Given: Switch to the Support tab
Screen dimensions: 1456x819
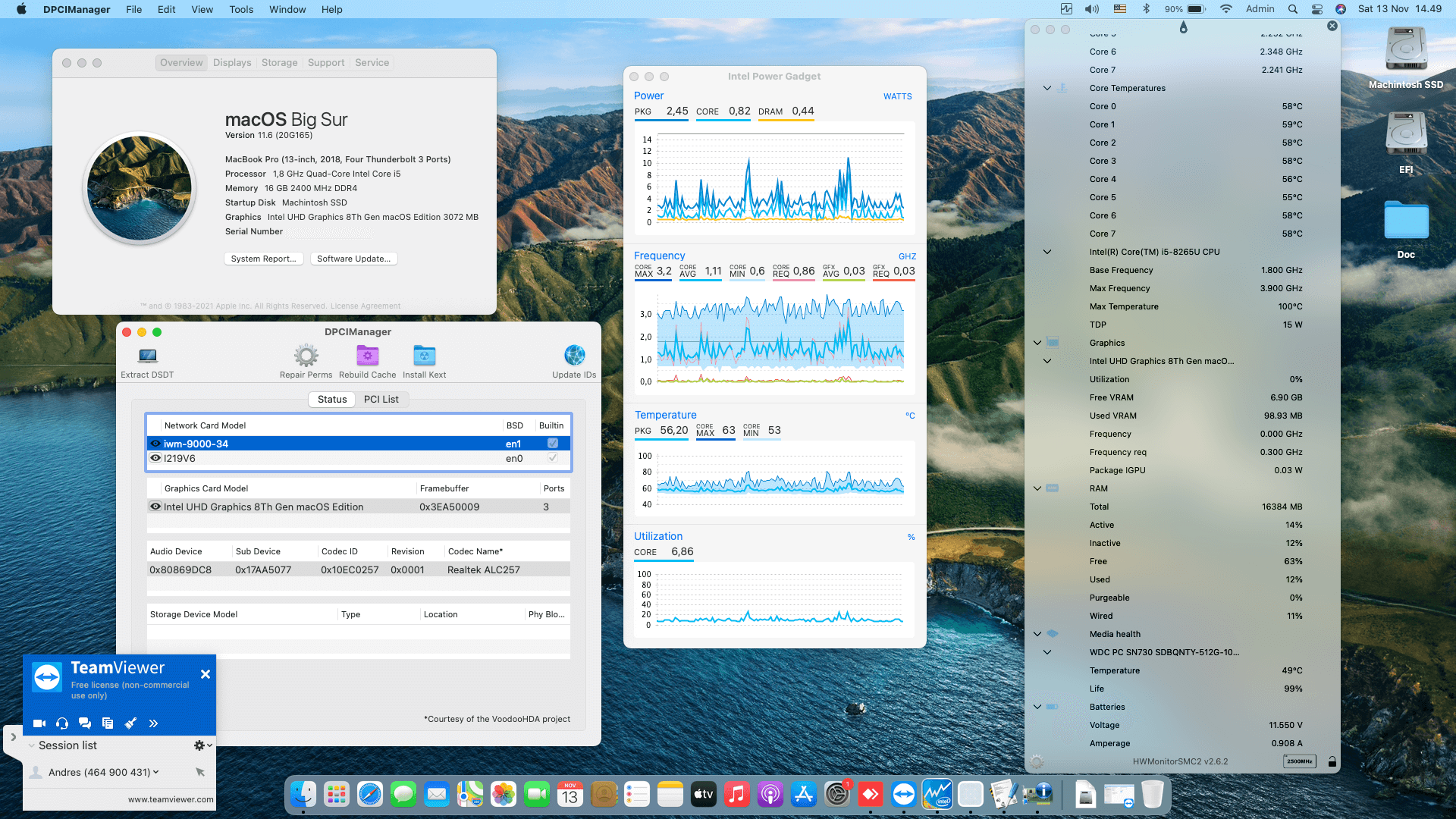Looking at the screenshot, I should click(x=326, y=63).
